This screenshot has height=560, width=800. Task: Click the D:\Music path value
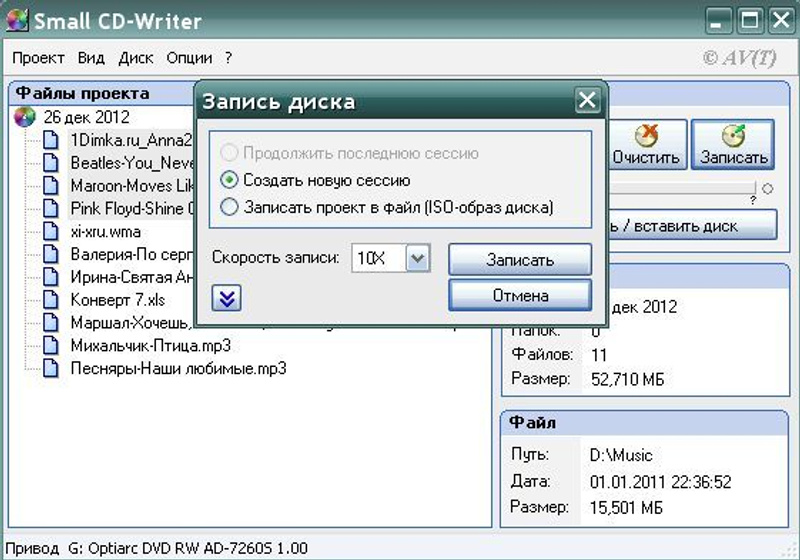[x=621, y=455]
